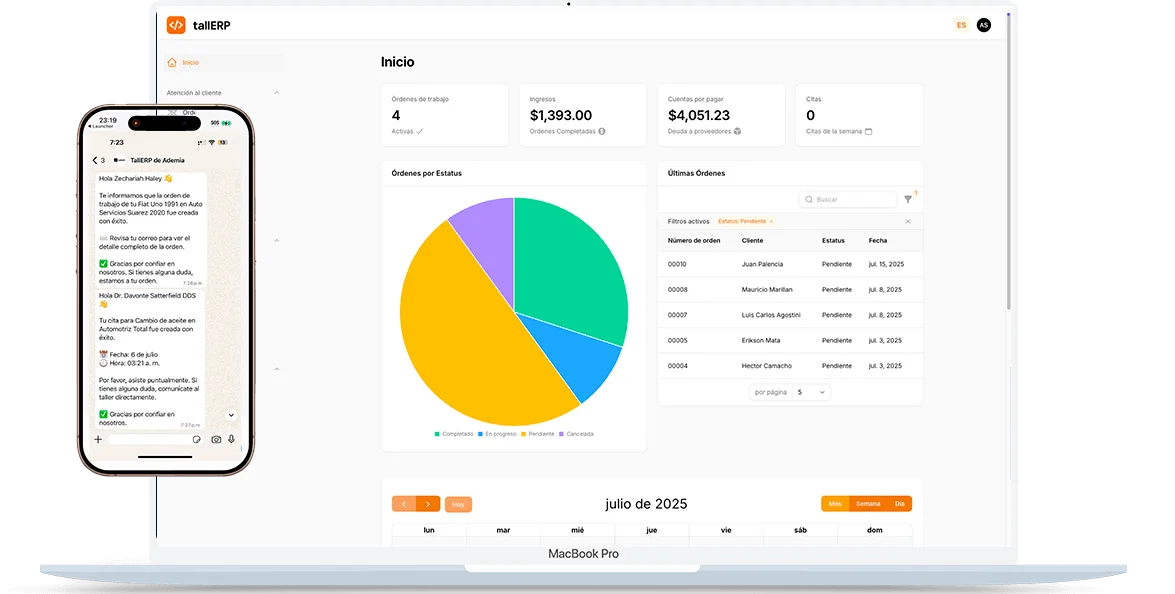Select client Hector Camacho
Screen dimensions: 1175x594
(x=767, y=366)
